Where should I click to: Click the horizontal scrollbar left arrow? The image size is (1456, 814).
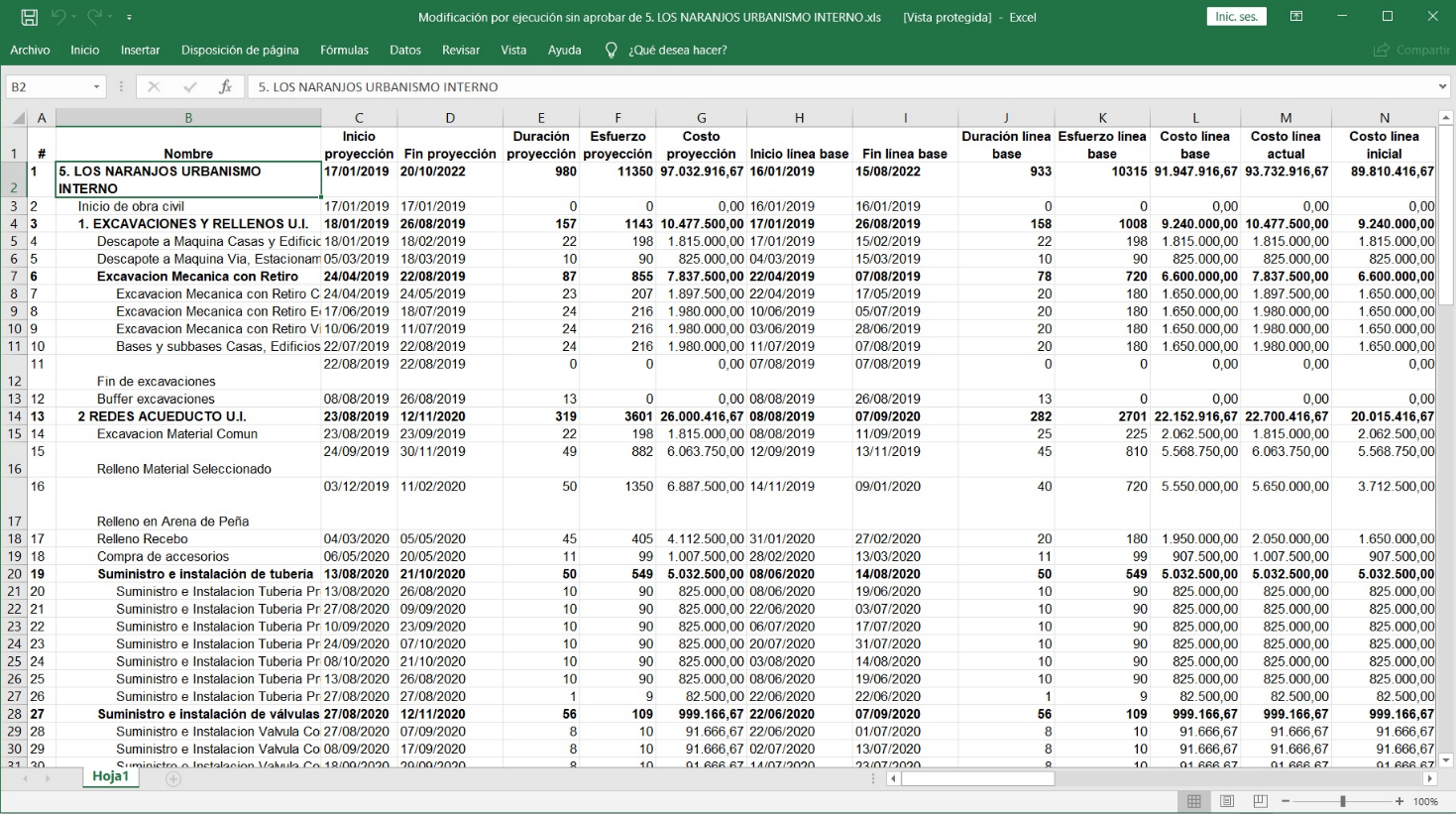point(893,779)
